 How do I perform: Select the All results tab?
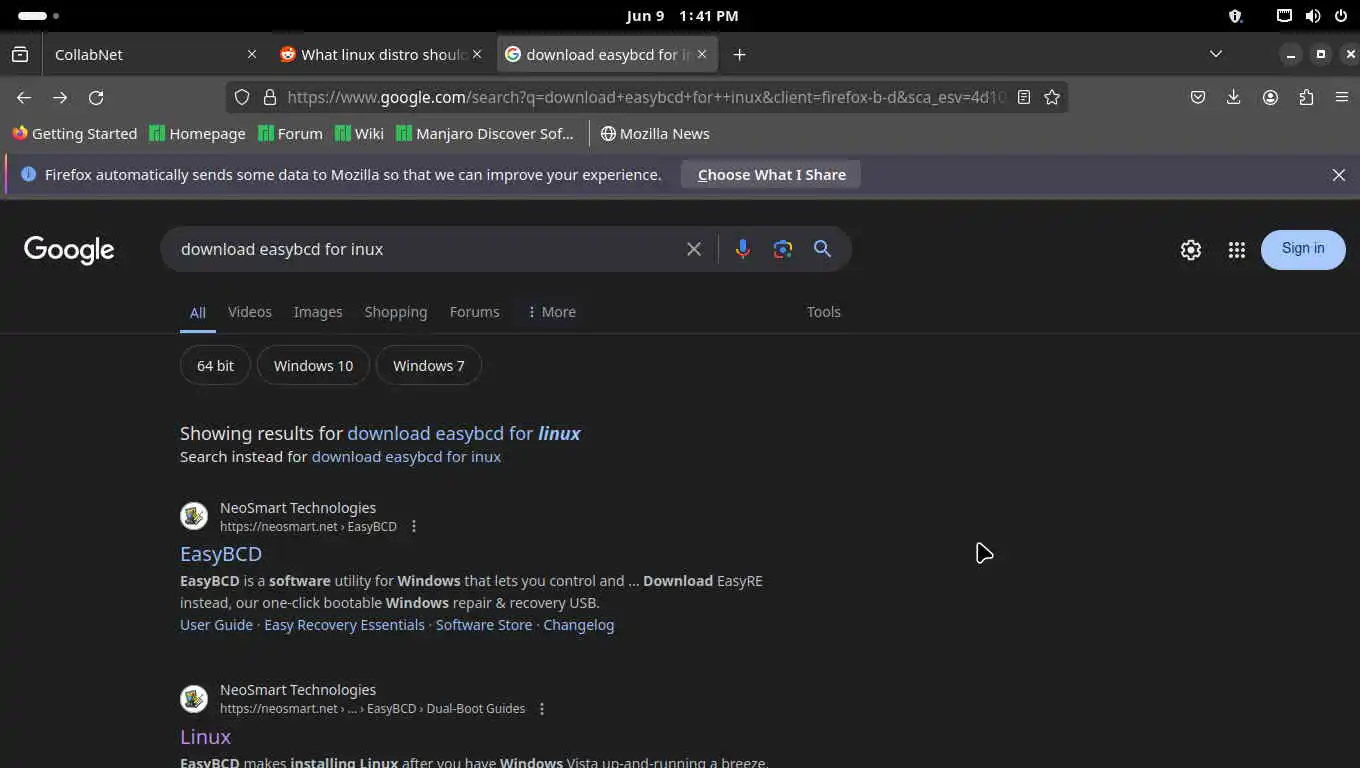198,312
